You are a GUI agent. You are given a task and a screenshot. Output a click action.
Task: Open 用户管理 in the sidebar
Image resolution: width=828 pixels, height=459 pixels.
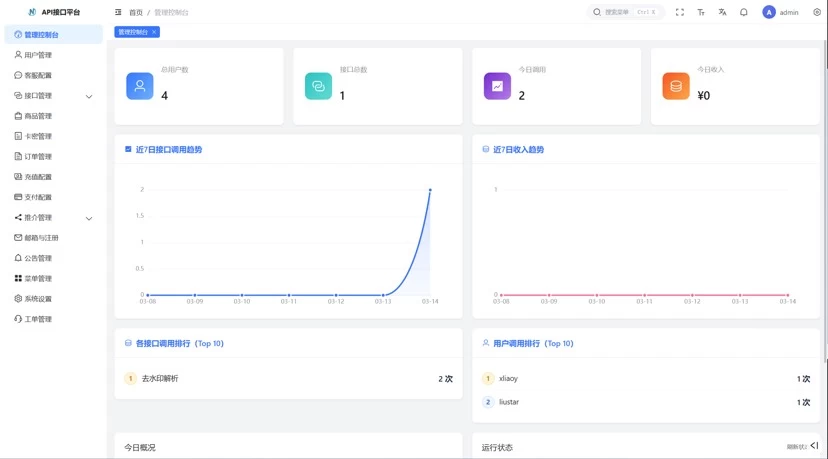click(x=38, y=55)
